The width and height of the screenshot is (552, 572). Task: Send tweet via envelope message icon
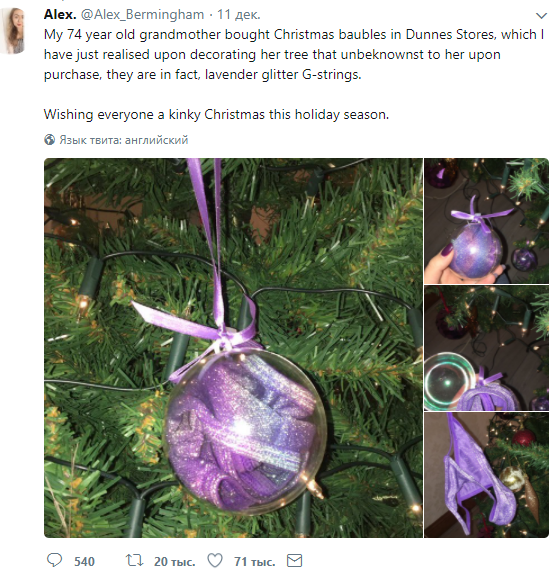(x=294, y=560)
